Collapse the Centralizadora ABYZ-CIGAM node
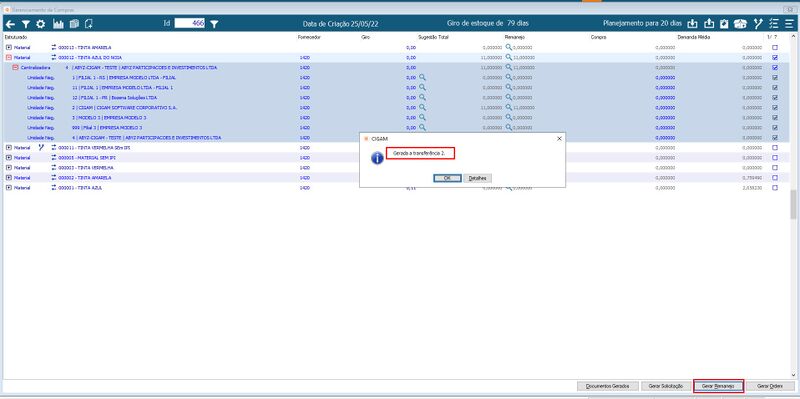This screenshot has width=800, height=399. (15, 67)
